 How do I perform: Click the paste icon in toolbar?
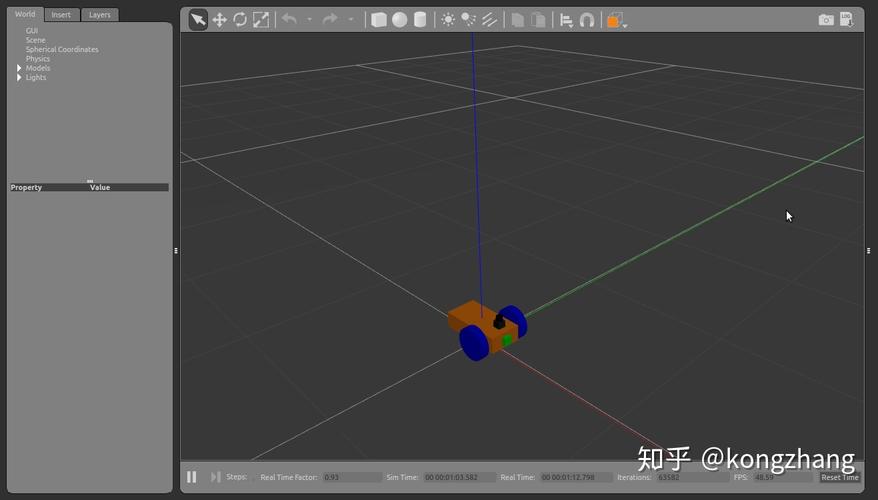coord(538,20)
